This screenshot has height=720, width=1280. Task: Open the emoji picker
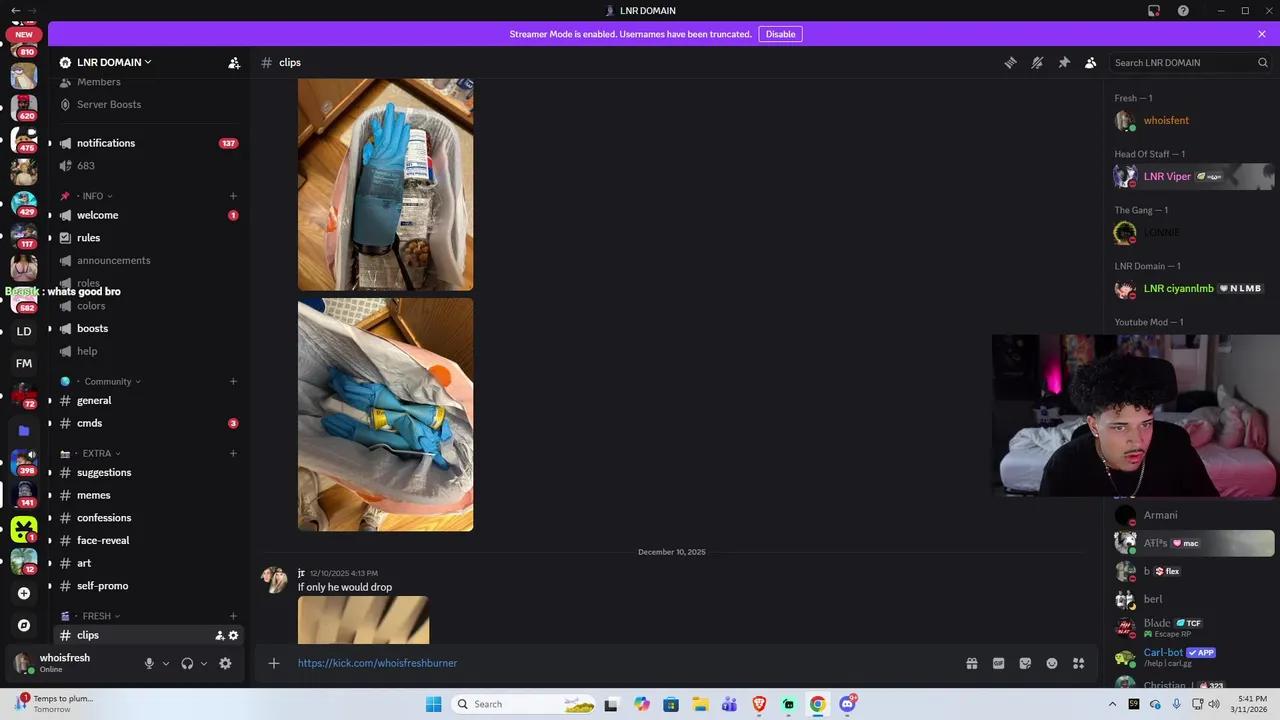[1051, 663]
